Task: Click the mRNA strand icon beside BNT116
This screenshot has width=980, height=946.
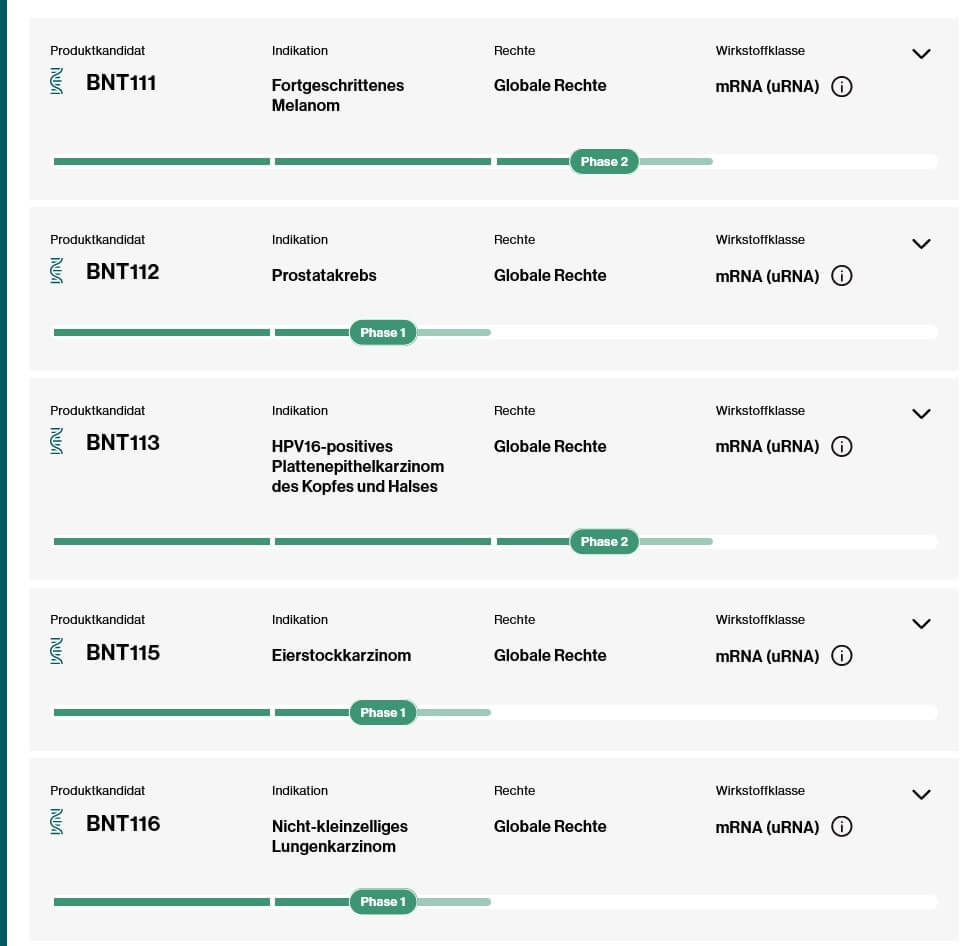Action: pyautogui.click(x=58, y=823)
